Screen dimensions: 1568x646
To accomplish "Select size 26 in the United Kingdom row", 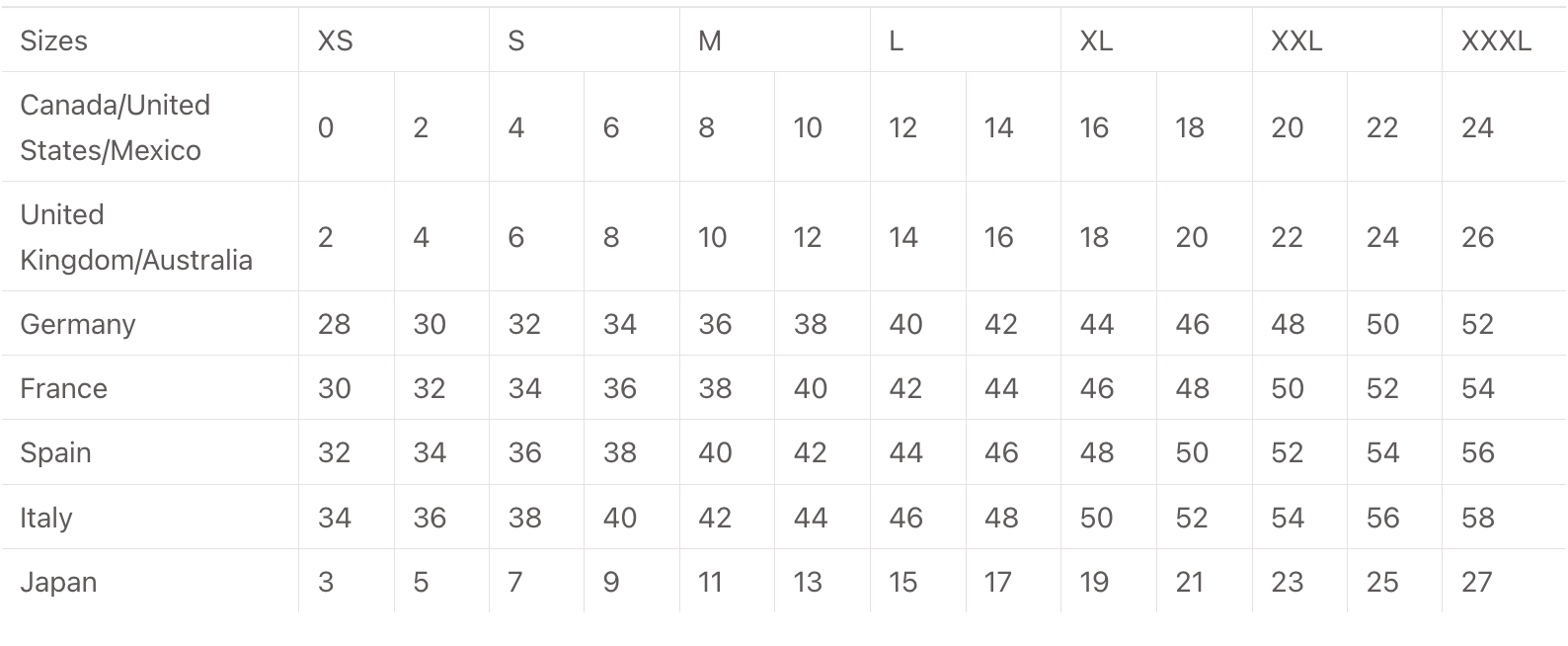I will tap(1477, 237).
